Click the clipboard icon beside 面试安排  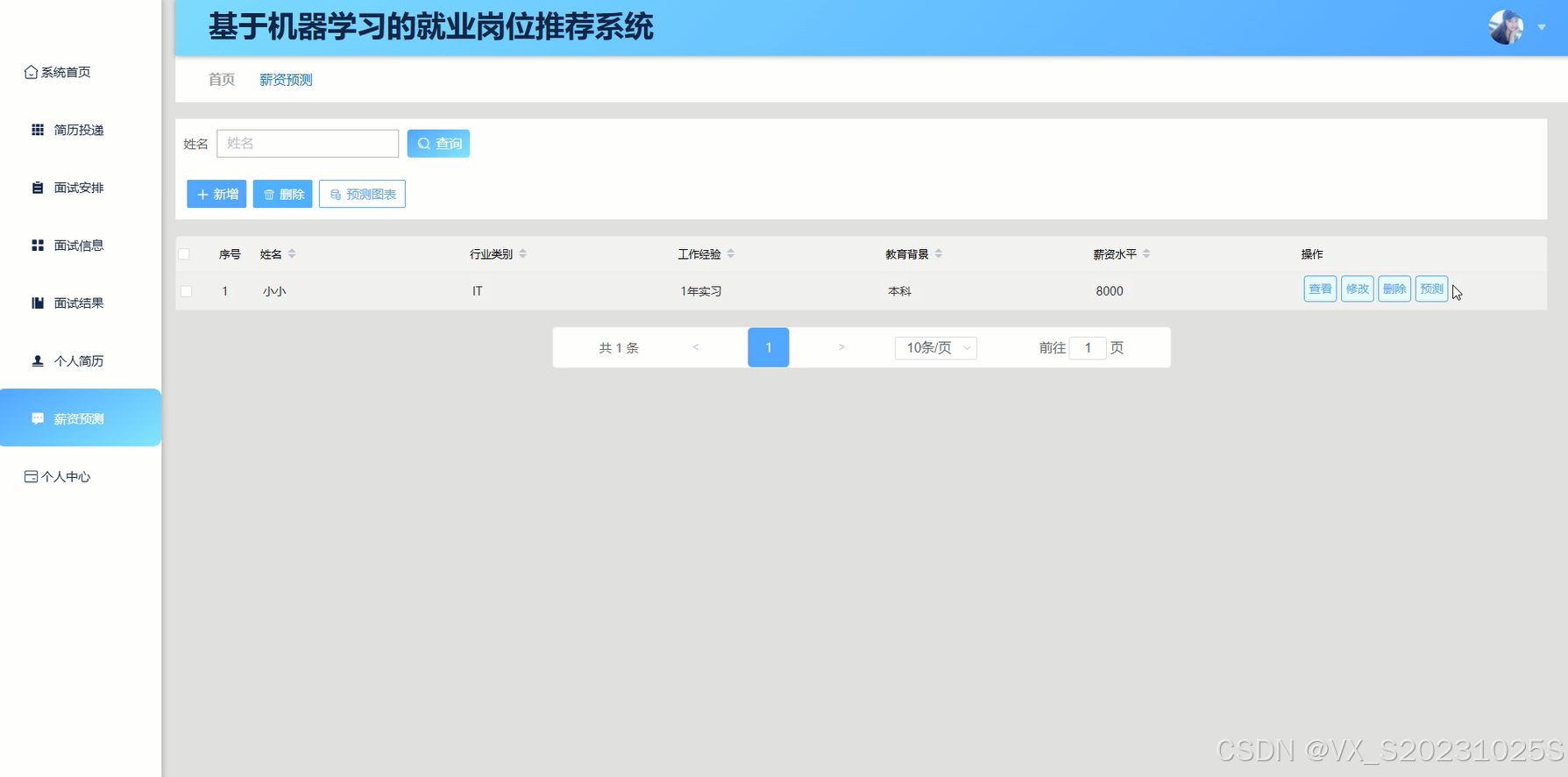point(38,188)
